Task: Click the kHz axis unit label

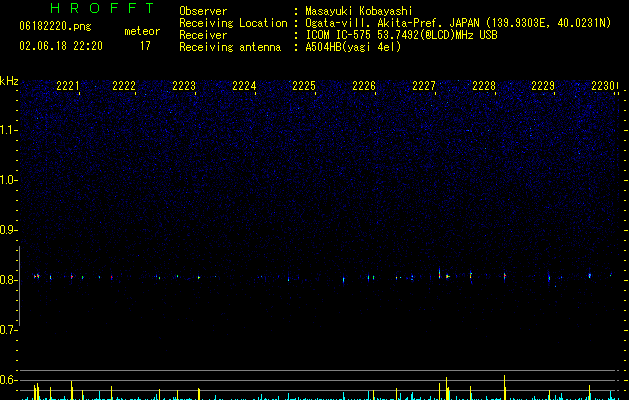Action: click(x=9, y=81)
